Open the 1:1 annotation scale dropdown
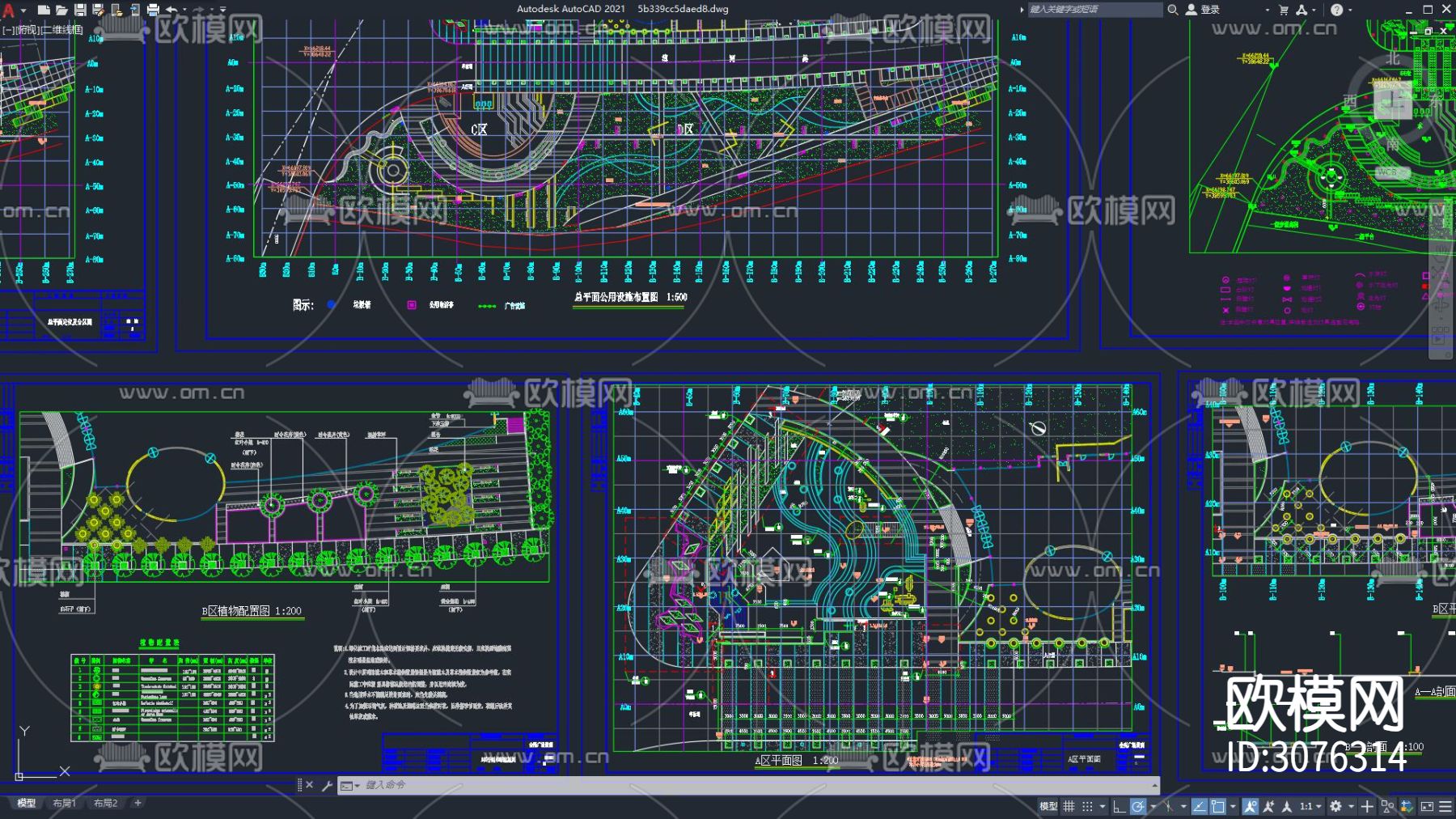The height and width of the screenshot is (819, 1456). (x=1310, y=806)
